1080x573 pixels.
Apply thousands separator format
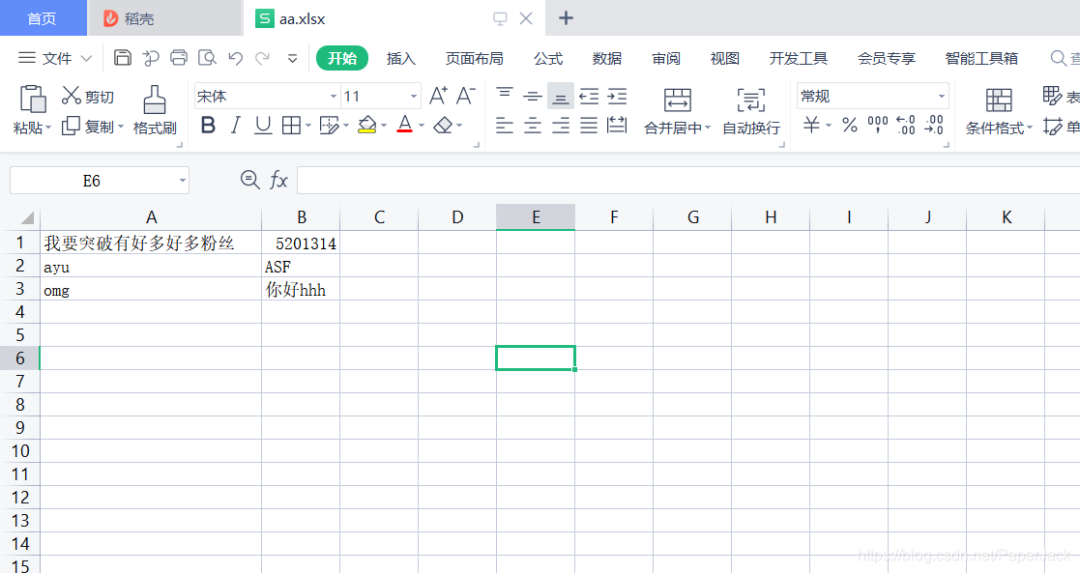[878, 125]
